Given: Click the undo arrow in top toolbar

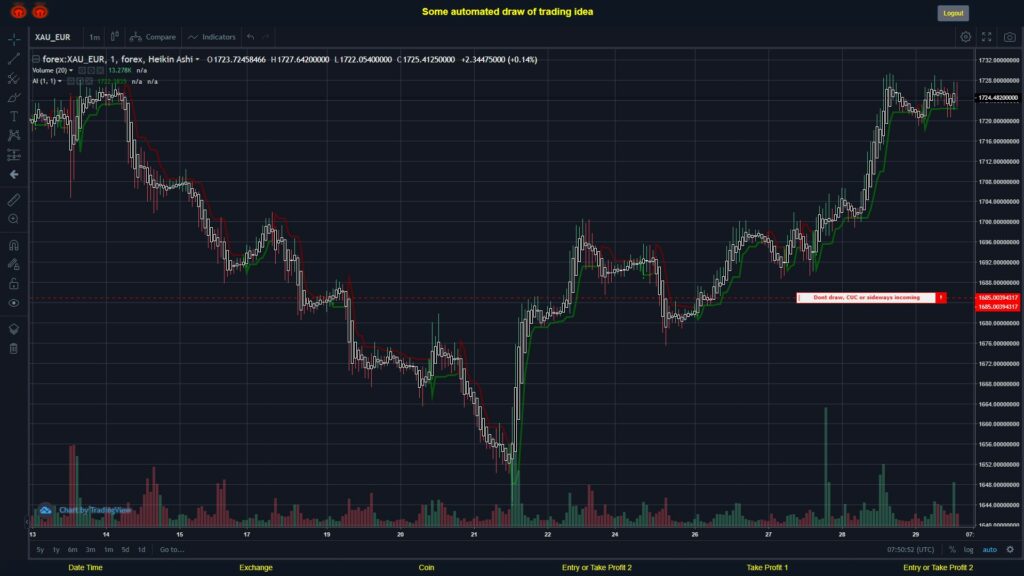Looking at the screenshot, I should pyautogui.click(x=250, y=37).
